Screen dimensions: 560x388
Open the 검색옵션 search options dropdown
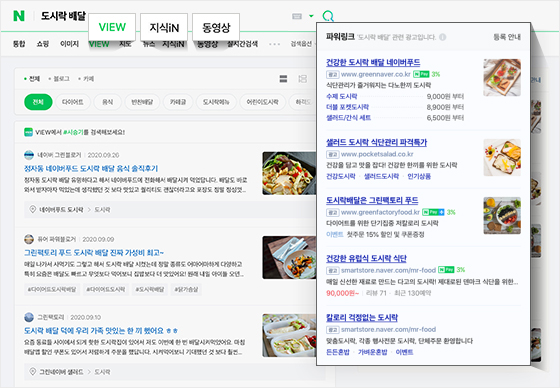click(301, 44)
